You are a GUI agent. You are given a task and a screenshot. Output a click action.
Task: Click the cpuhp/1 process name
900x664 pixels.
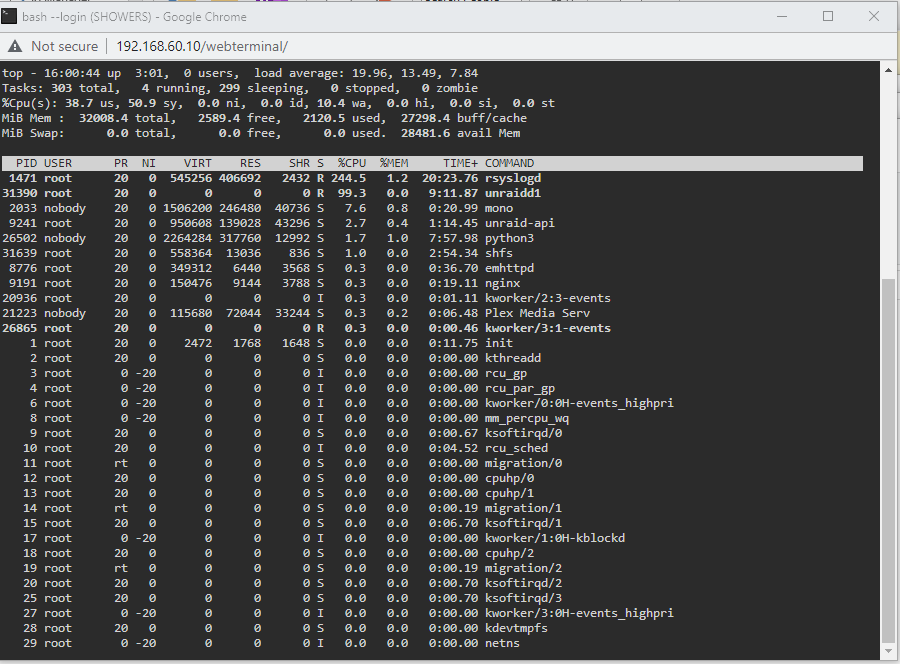pos(509,493)
